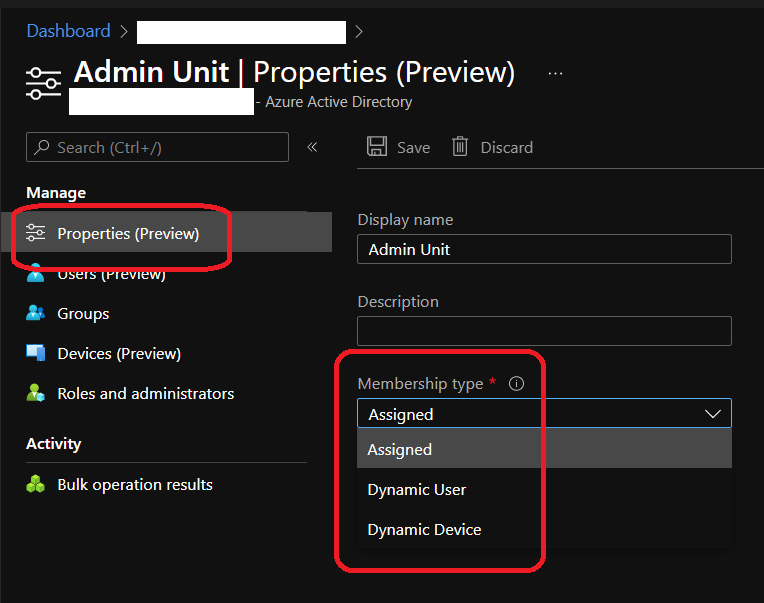The image size is (764, 603).
Task: Click the Devices (Preview) monitor icon
Action: click(36, 353)
